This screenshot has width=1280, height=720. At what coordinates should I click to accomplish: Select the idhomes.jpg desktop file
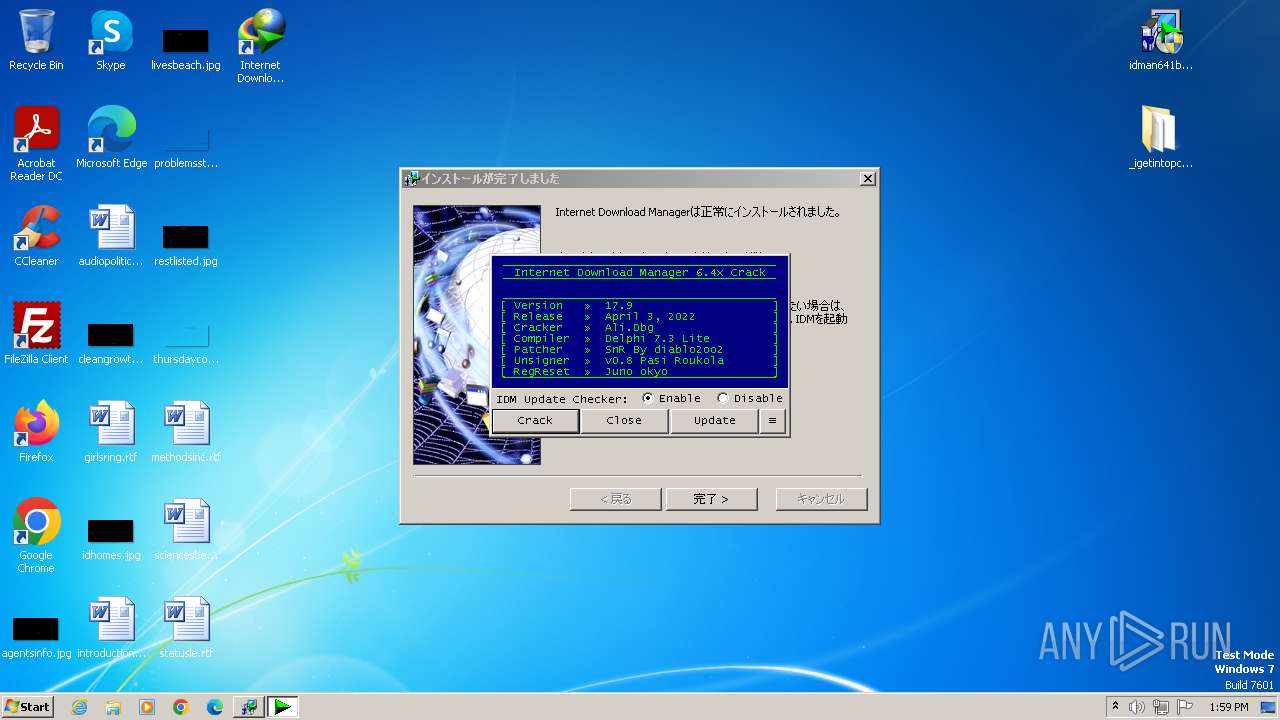pyautogui.click(x=111, y=538)
